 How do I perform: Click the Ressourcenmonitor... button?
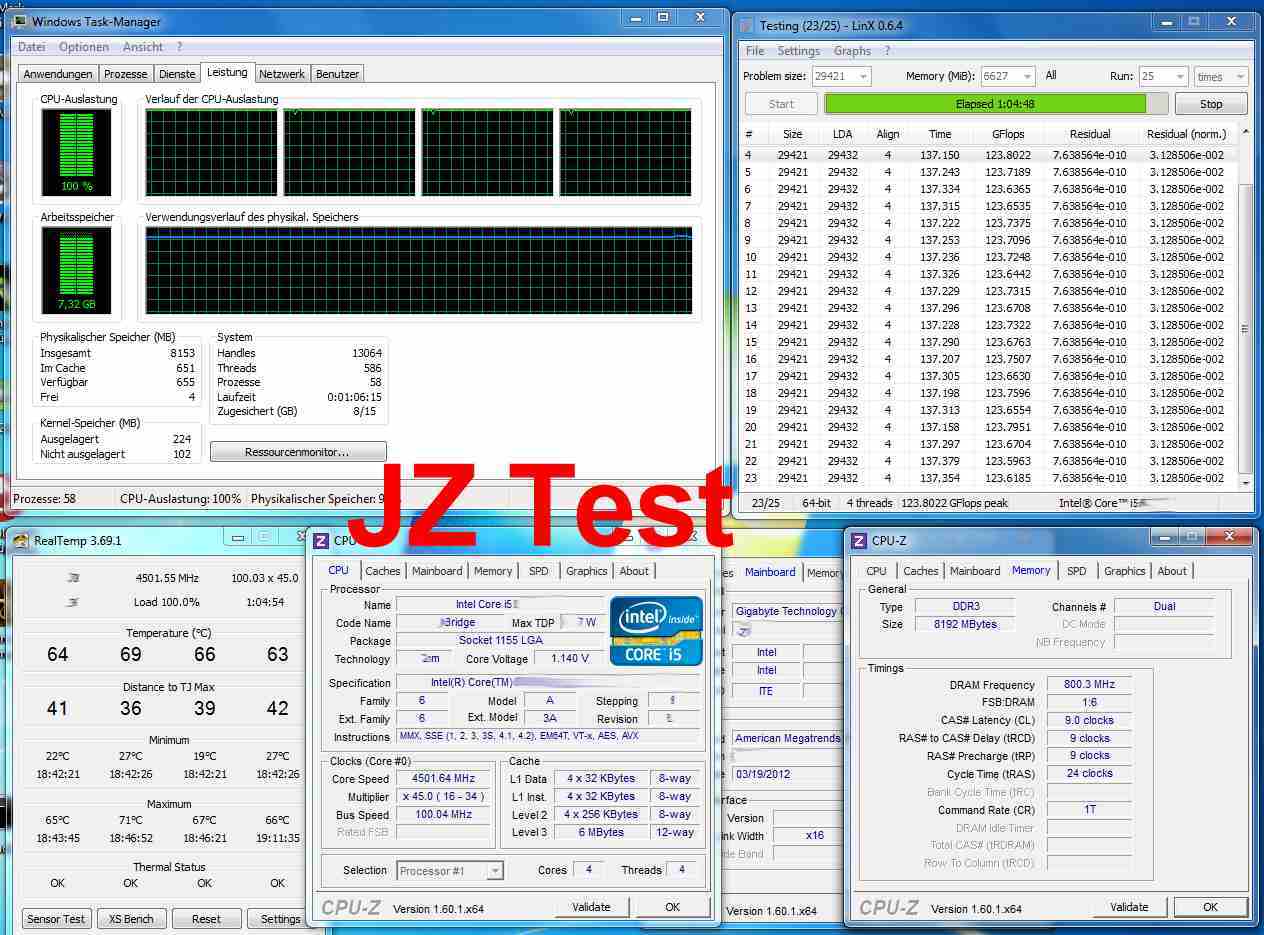pyautogui.click(x=298, y=452)
